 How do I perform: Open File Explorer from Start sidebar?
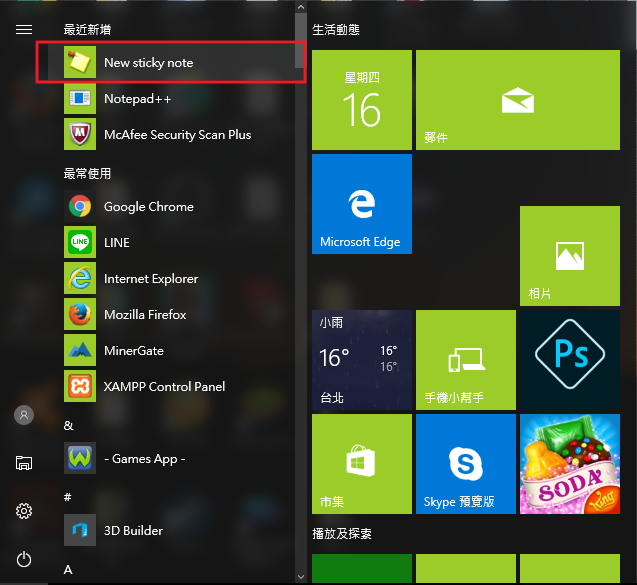pyautogui.click(x=24, y=463)
